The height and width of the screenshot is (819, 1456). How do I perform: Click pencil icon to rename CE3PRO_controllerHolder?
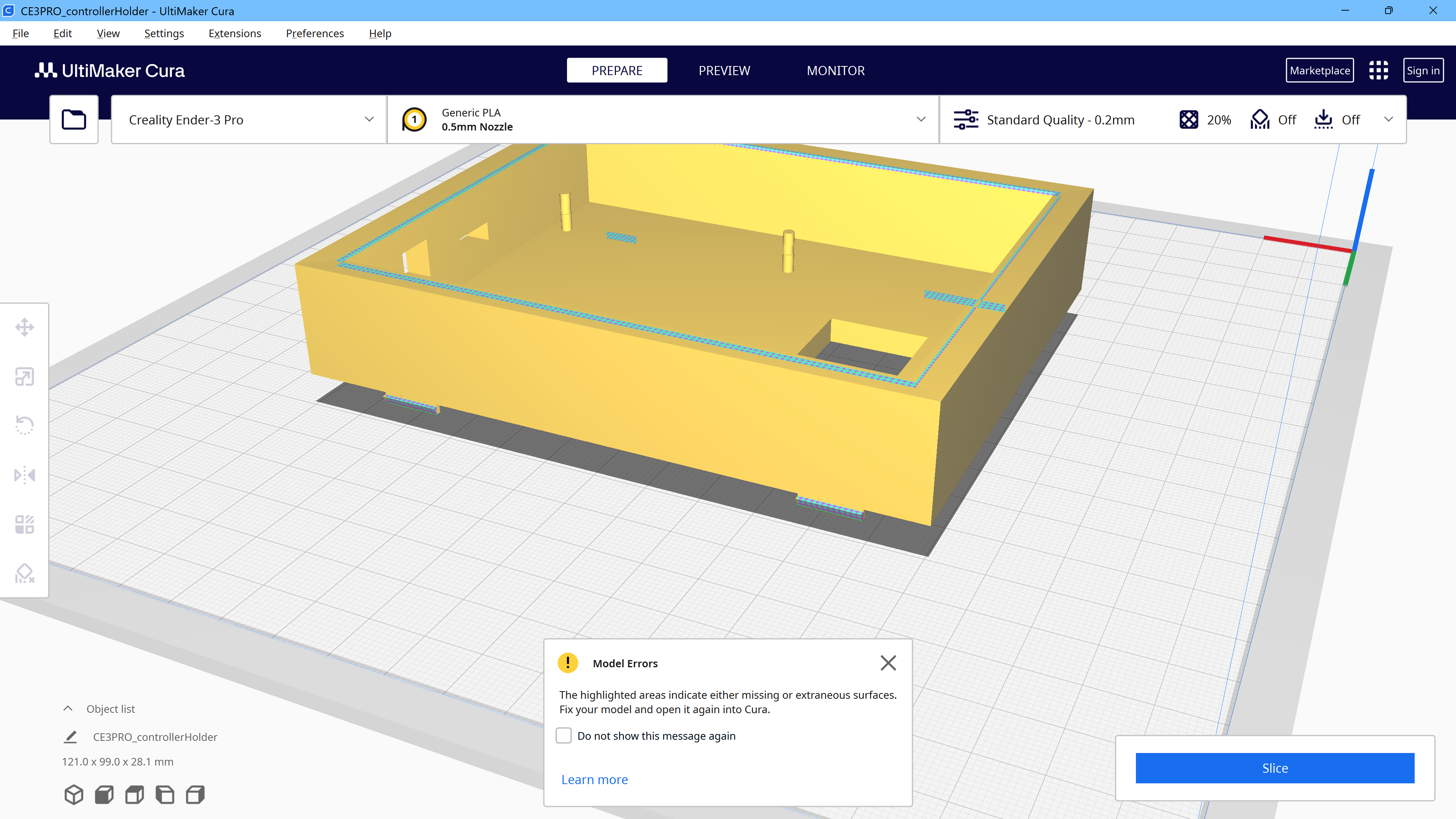(70, 736)
